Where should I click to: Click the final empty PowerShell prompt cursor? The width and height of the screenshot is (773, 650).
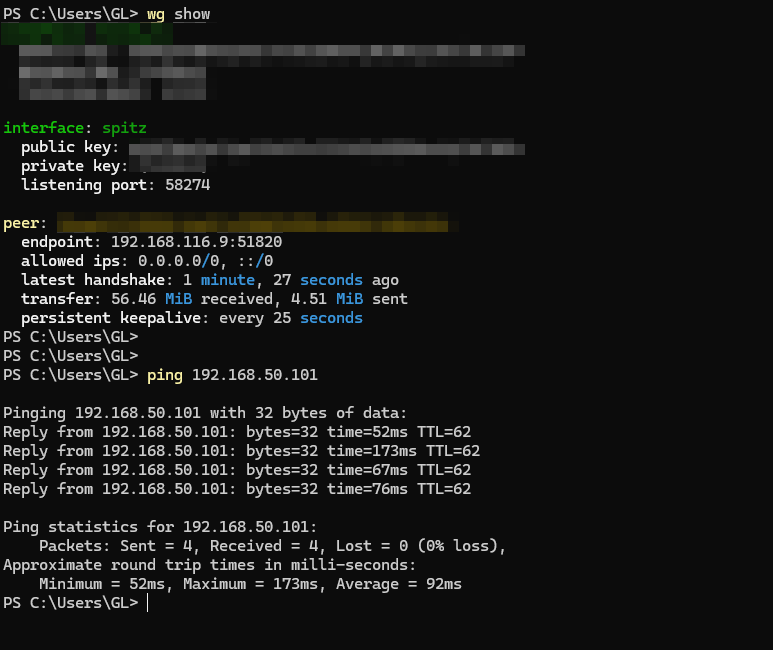pyautogui.click(x=148, y=603)
